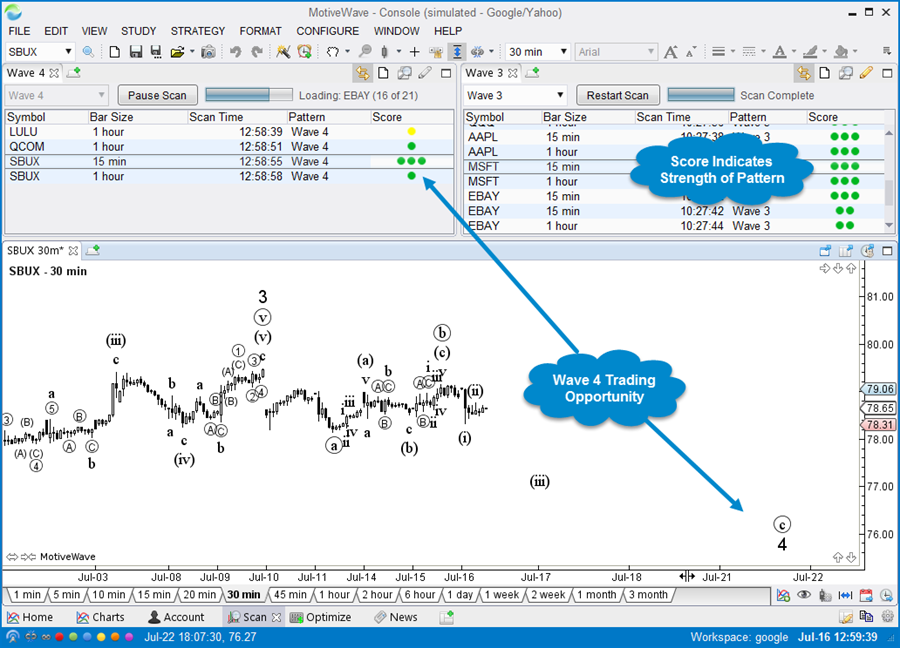Sort Wave 4 results by Score column header
900x648 pixels.
point(411,117)
